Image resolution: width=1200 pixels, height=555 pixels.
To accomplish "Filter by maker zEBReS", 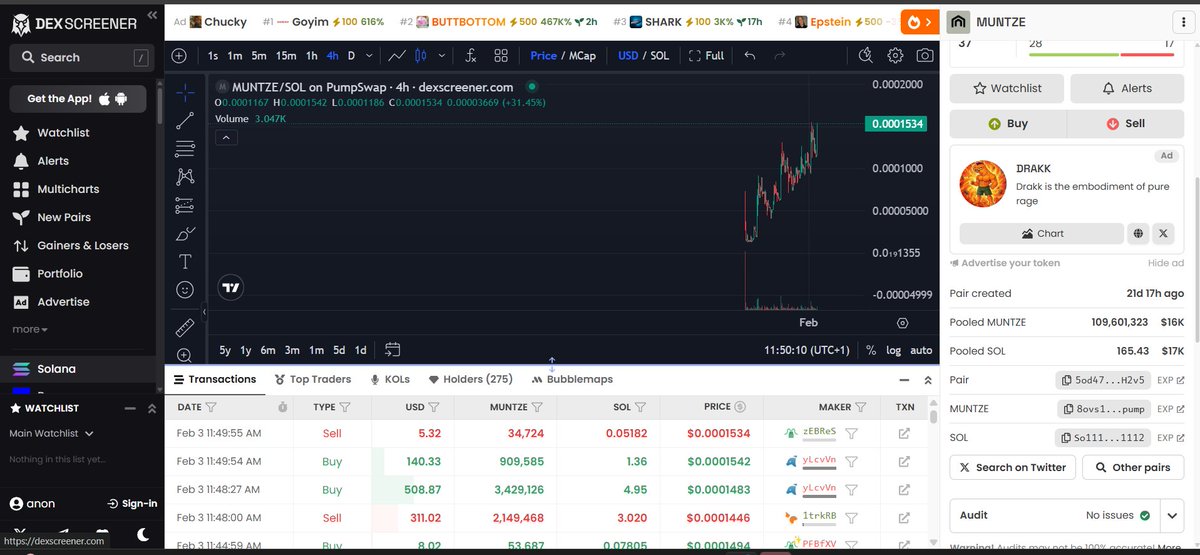I will coord(851,433).
